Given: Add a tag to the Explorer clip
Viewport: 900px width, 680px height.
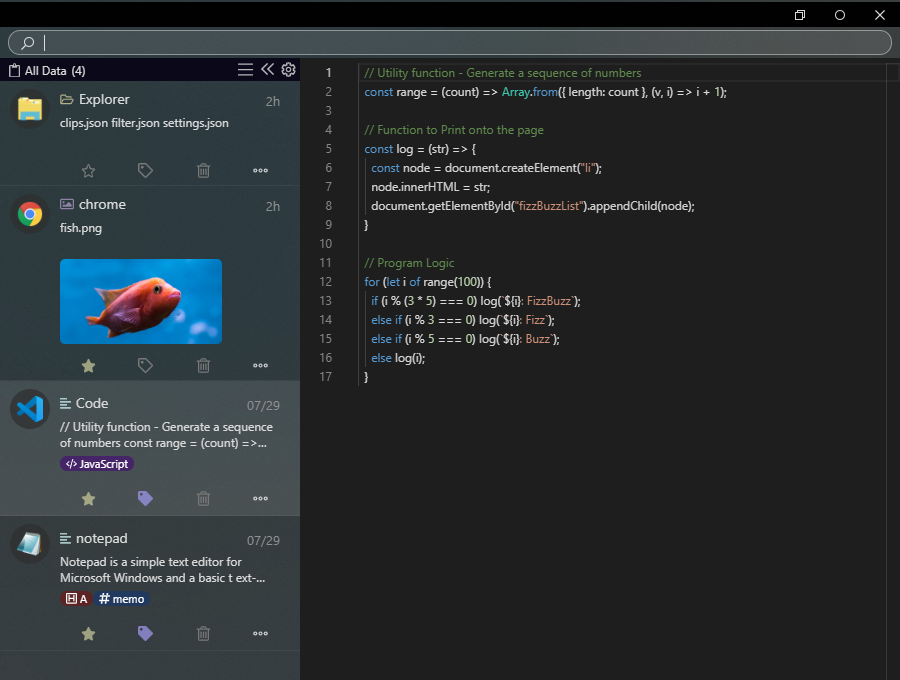Looking at the screenshot, I should 145,170.
